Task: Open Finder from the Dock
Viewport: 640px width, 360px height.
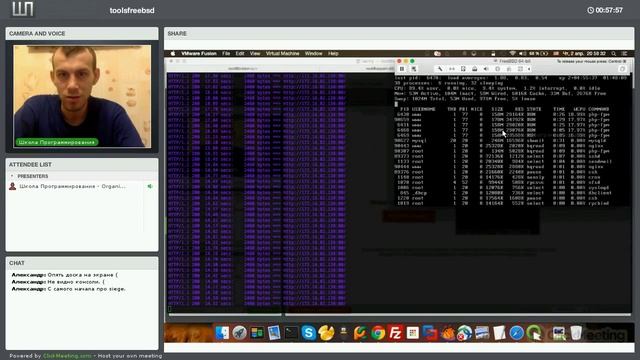Action: pyautogui.click(x=222, y=333)
